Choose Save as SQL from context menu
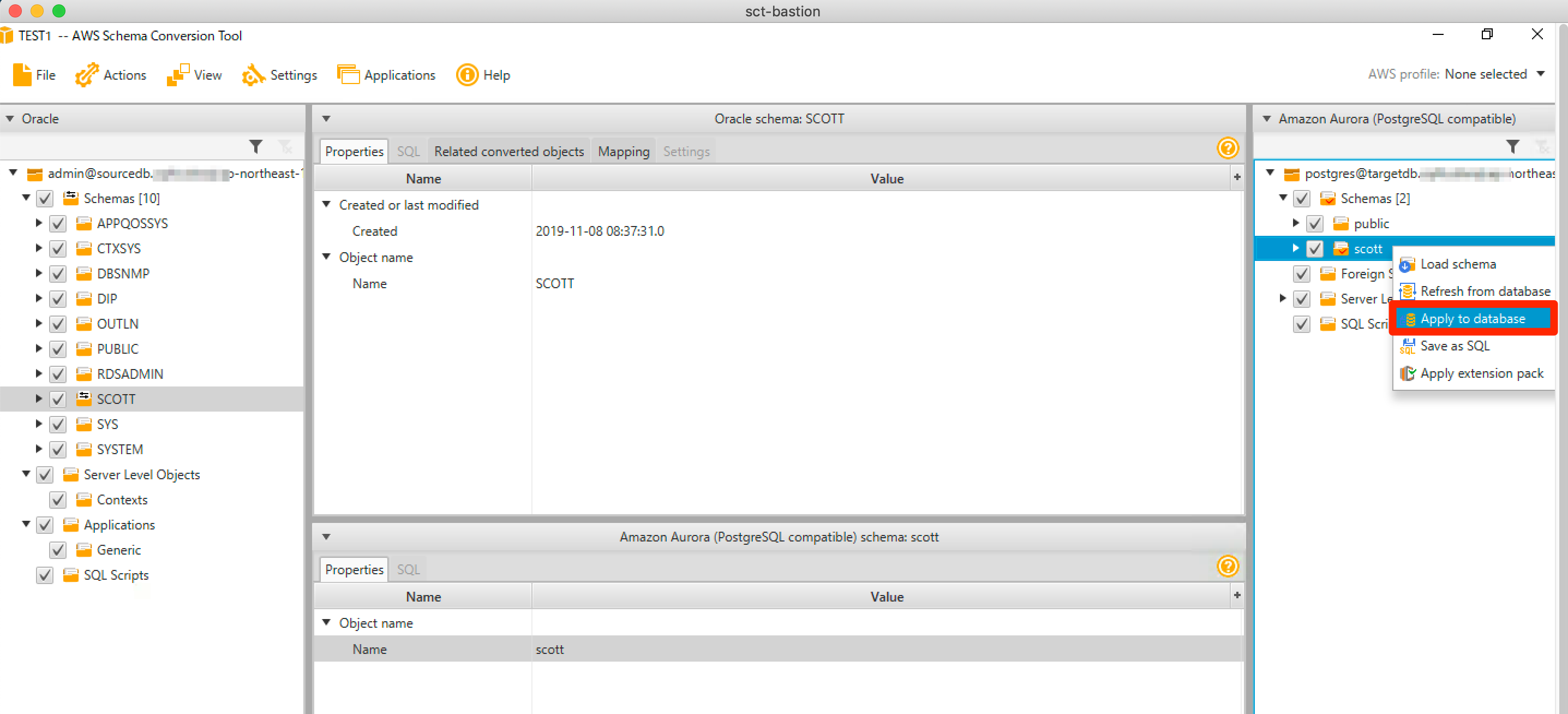The height and width of the screenshot is (714, 1568). coord(1473,346)
